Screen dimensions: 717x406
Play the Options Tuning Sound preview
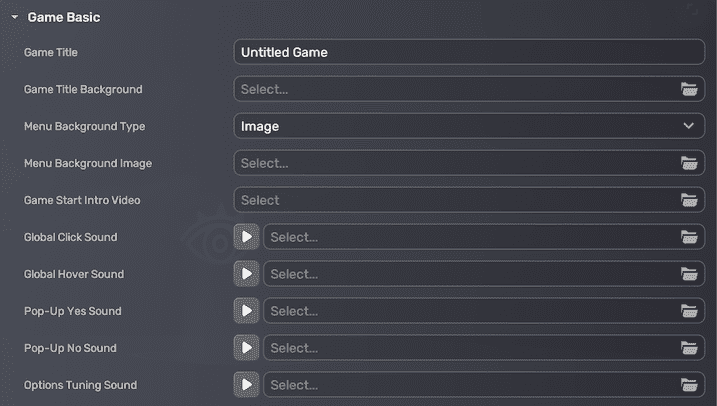pyautogui.click(x=246, y=385)
